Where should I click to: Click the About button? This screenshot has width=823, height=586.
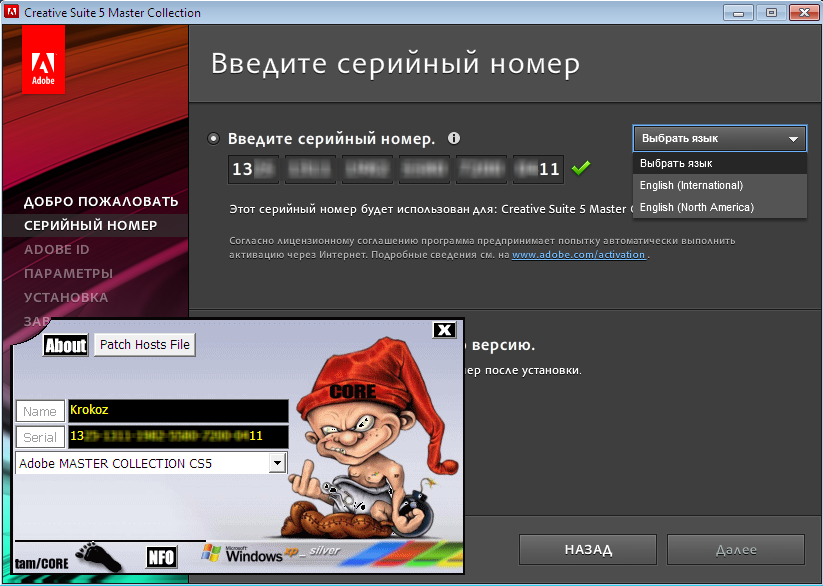click(66, 346)
